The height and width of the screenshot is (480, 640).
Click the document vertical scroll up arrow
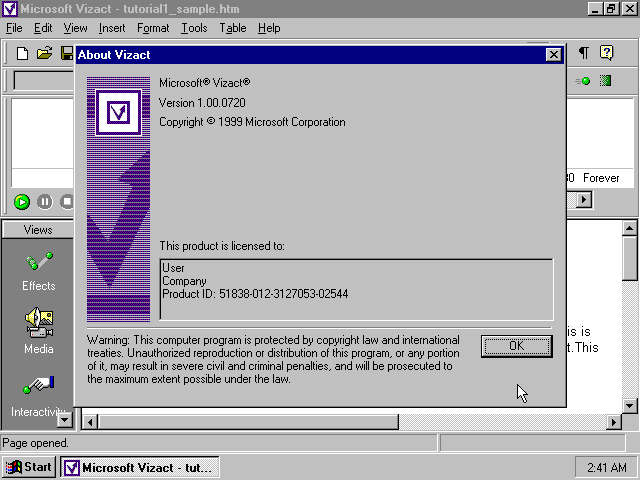click(x=629, y=228)
